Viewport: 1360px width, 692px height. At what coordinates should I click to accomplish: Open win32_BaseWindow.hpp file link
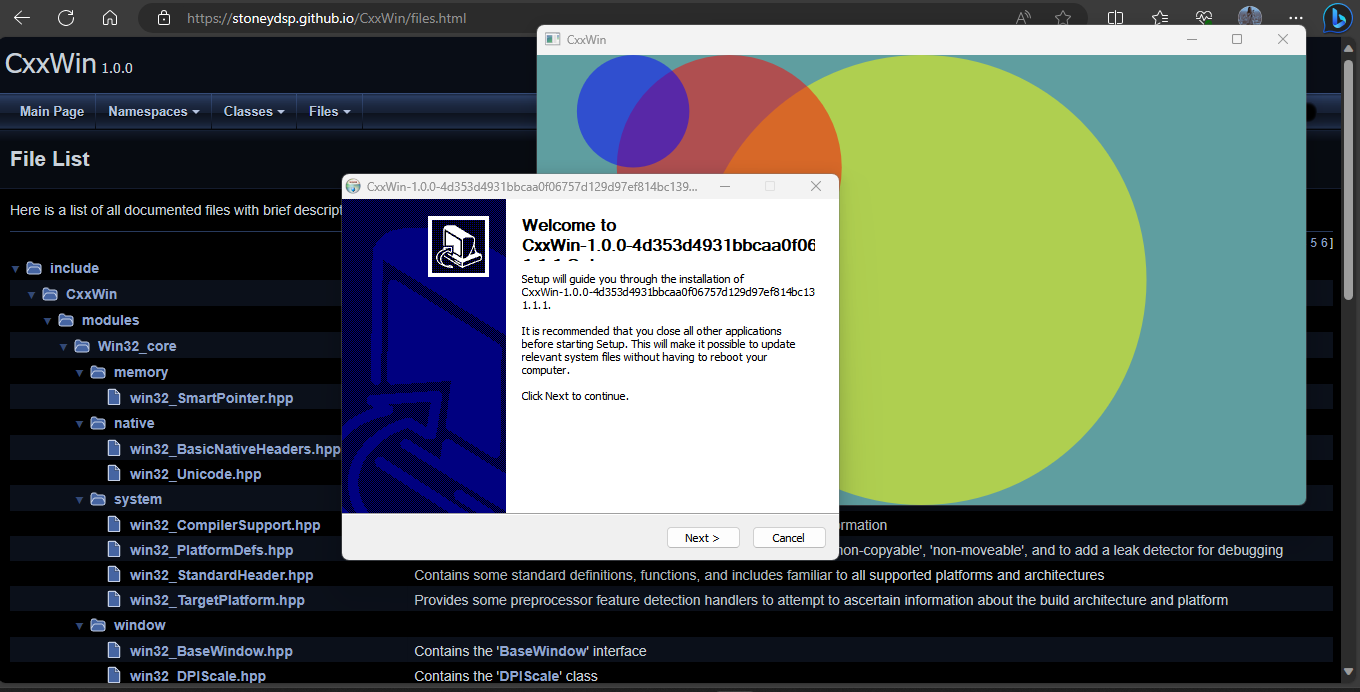(x=211, y=651)
